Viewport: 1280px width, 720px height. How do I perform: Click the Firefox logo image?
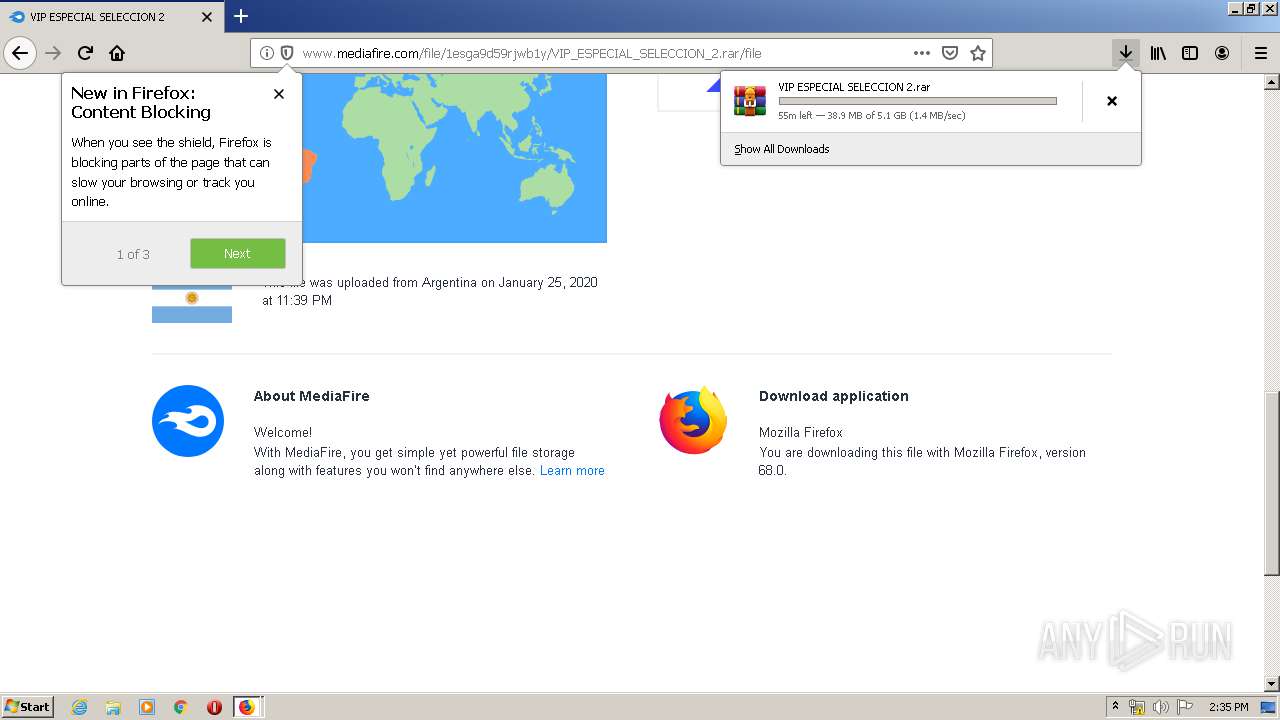(x=693, y=420)
